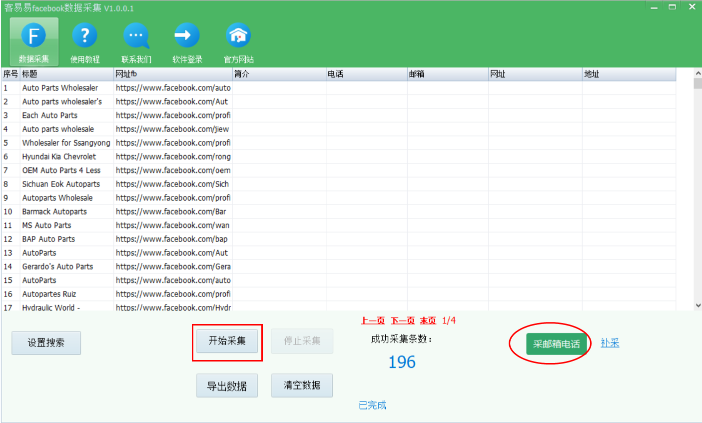Click the scrollbar down arrow
This screenshot has height=423, width=702.
coord(698,305)
